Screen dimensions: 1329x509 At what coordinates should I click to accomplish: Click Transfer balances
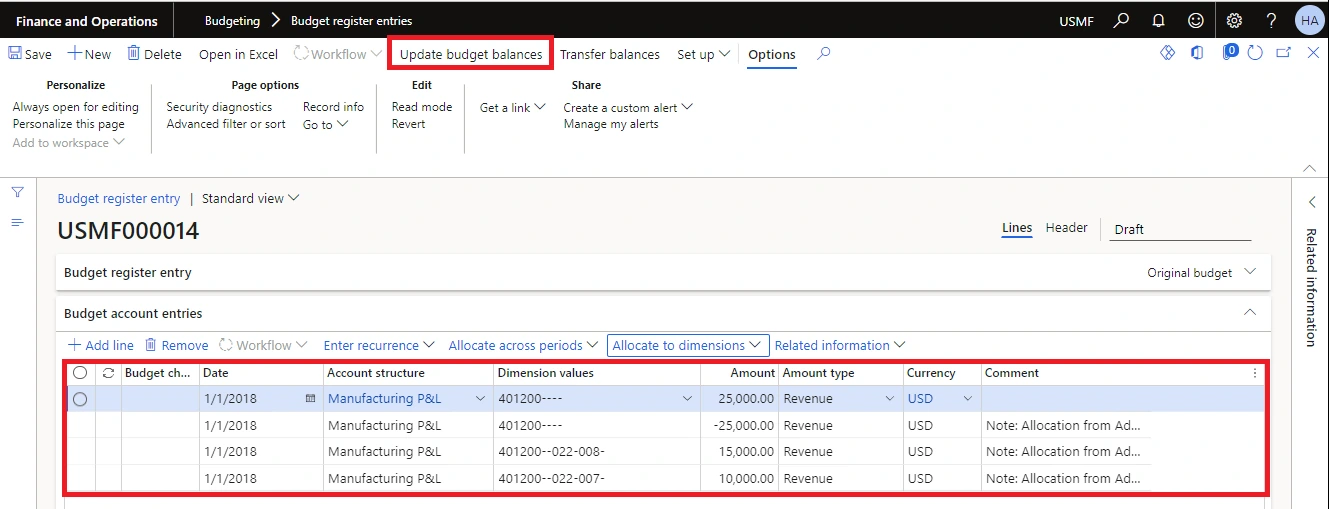coord(610,54)
